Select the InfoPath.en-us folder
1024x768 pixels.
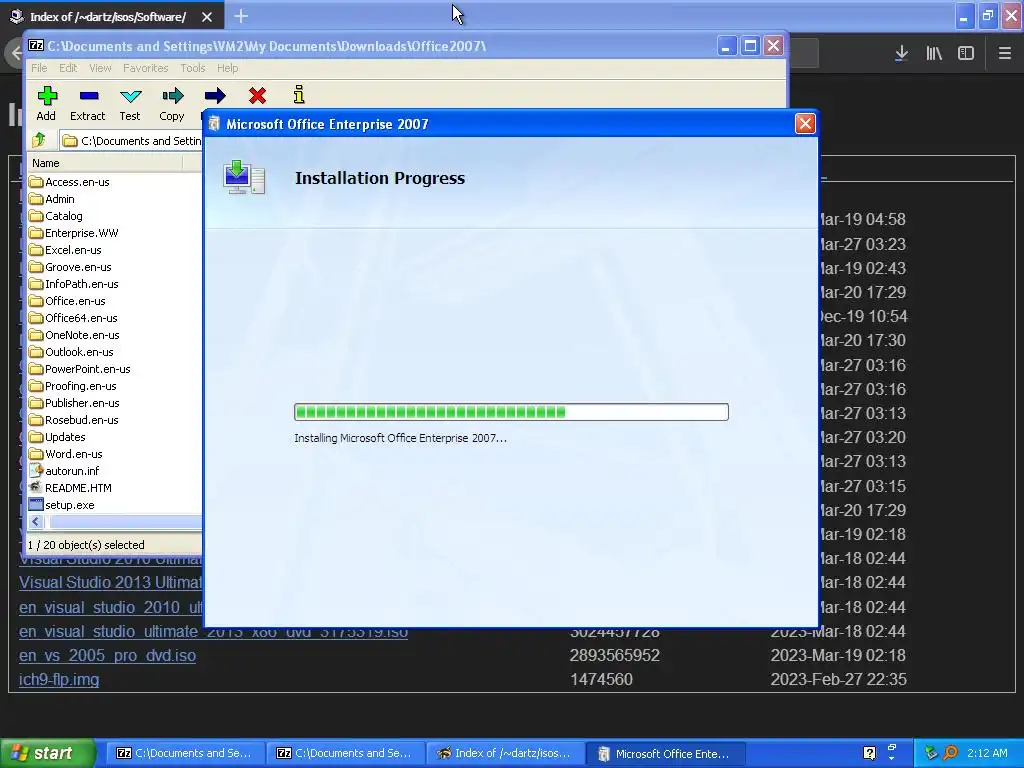point(73,284)
